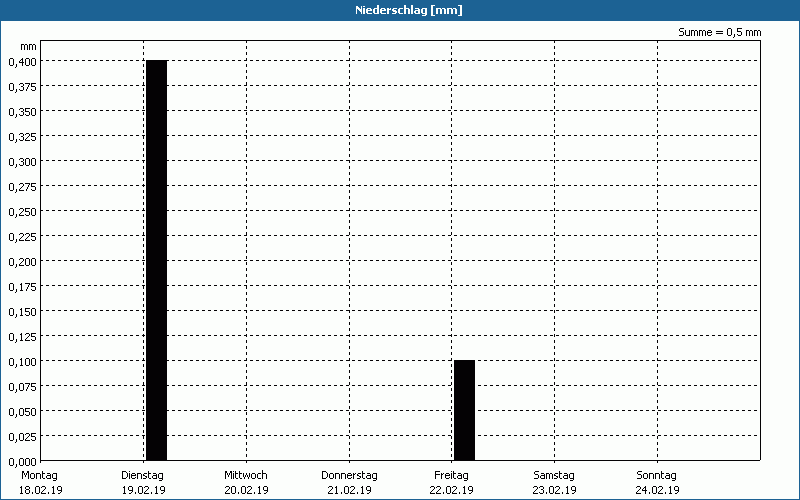Select the Summe = 0,5 mm label
The image size is (800, 500).
click(x=719, y=32)
